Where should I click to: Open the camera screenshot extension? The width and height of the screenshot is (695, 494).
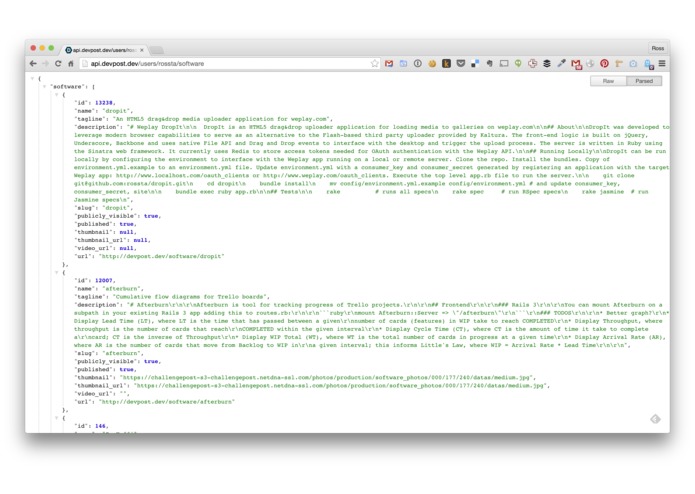[633, 63]
